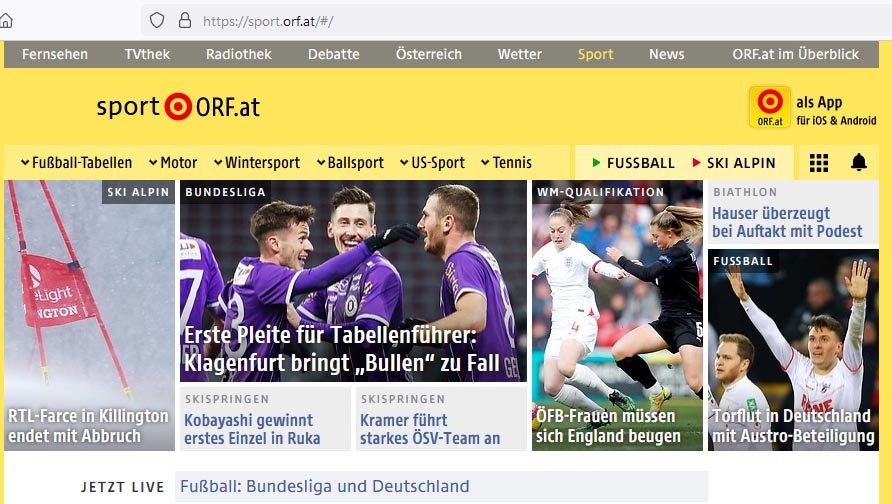Expand the Fußball-Tabellen dropdown
Image resolution: width=892 pixels, height=504 pixels.
click(x=76, y=163)
